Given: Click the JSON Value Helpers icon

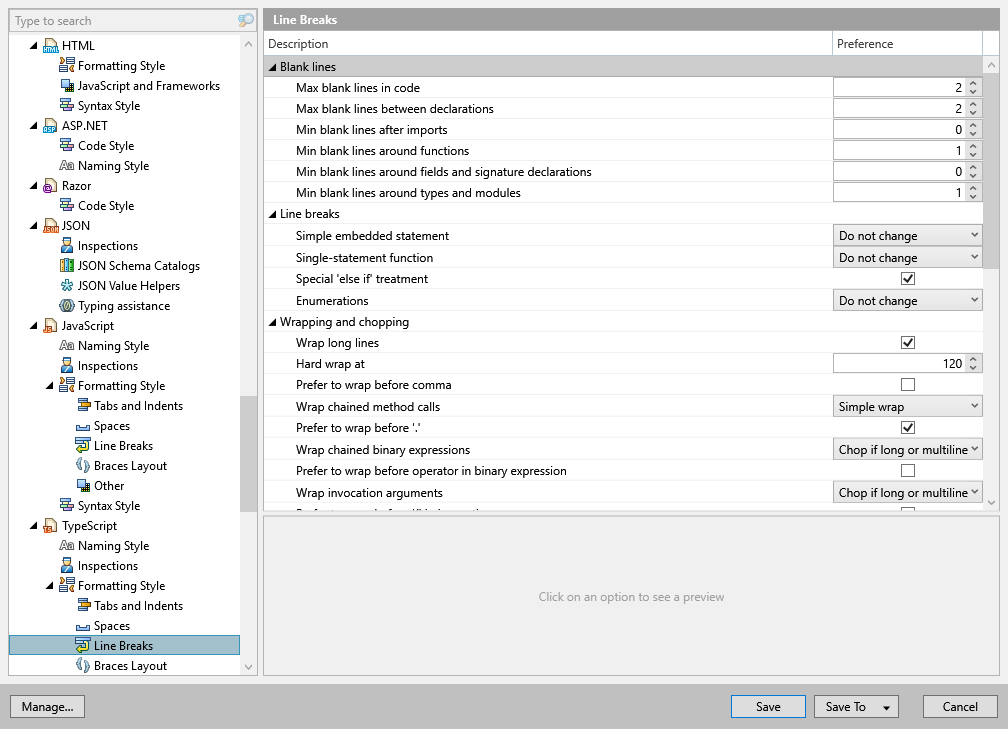Looking at the screenshot, I should [x=67, y=286].
